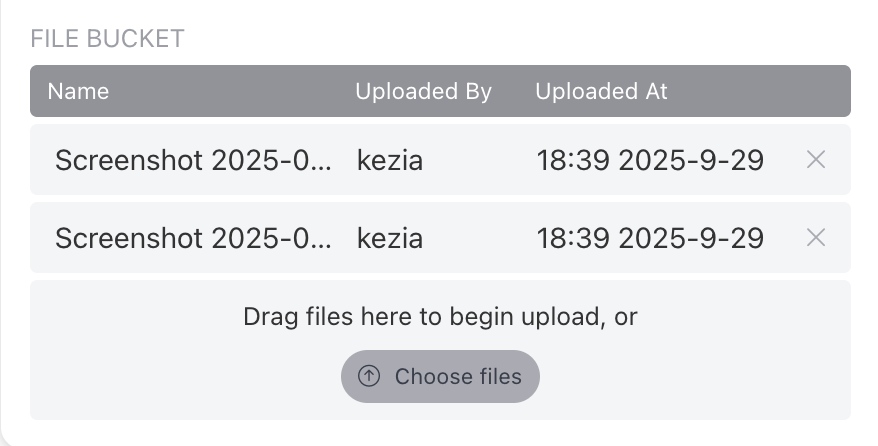Click the Uploaded At column header
The height and width of the screenshot is (446, 878).
pyautogui.click(x=601, y=91)
